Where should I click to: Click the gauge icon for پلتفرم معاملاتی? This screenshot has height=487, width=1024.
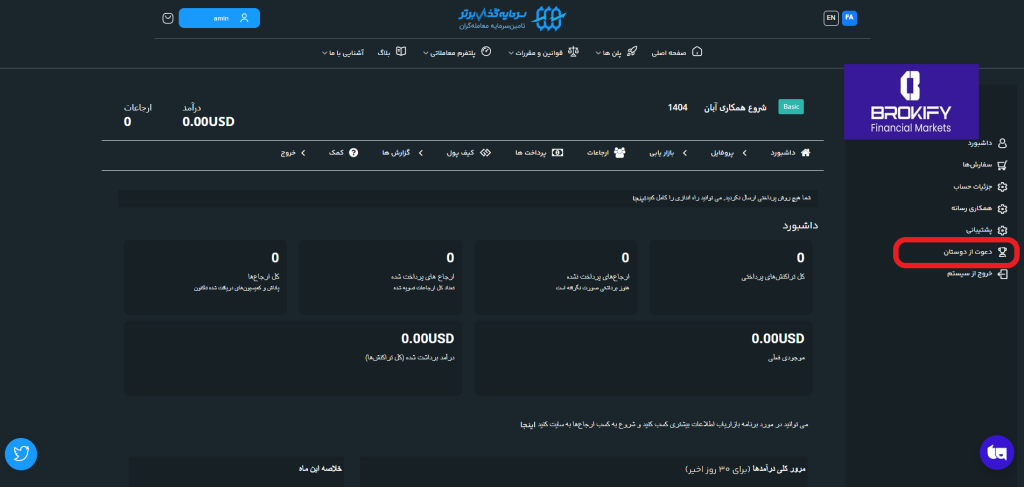click(x=486, y=52)
